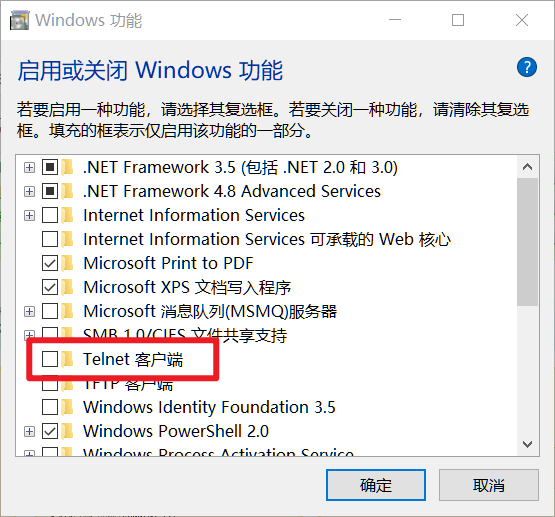
Task: Uncheck Microsoft Print to PDF checkbox
Action: point(50,263)
